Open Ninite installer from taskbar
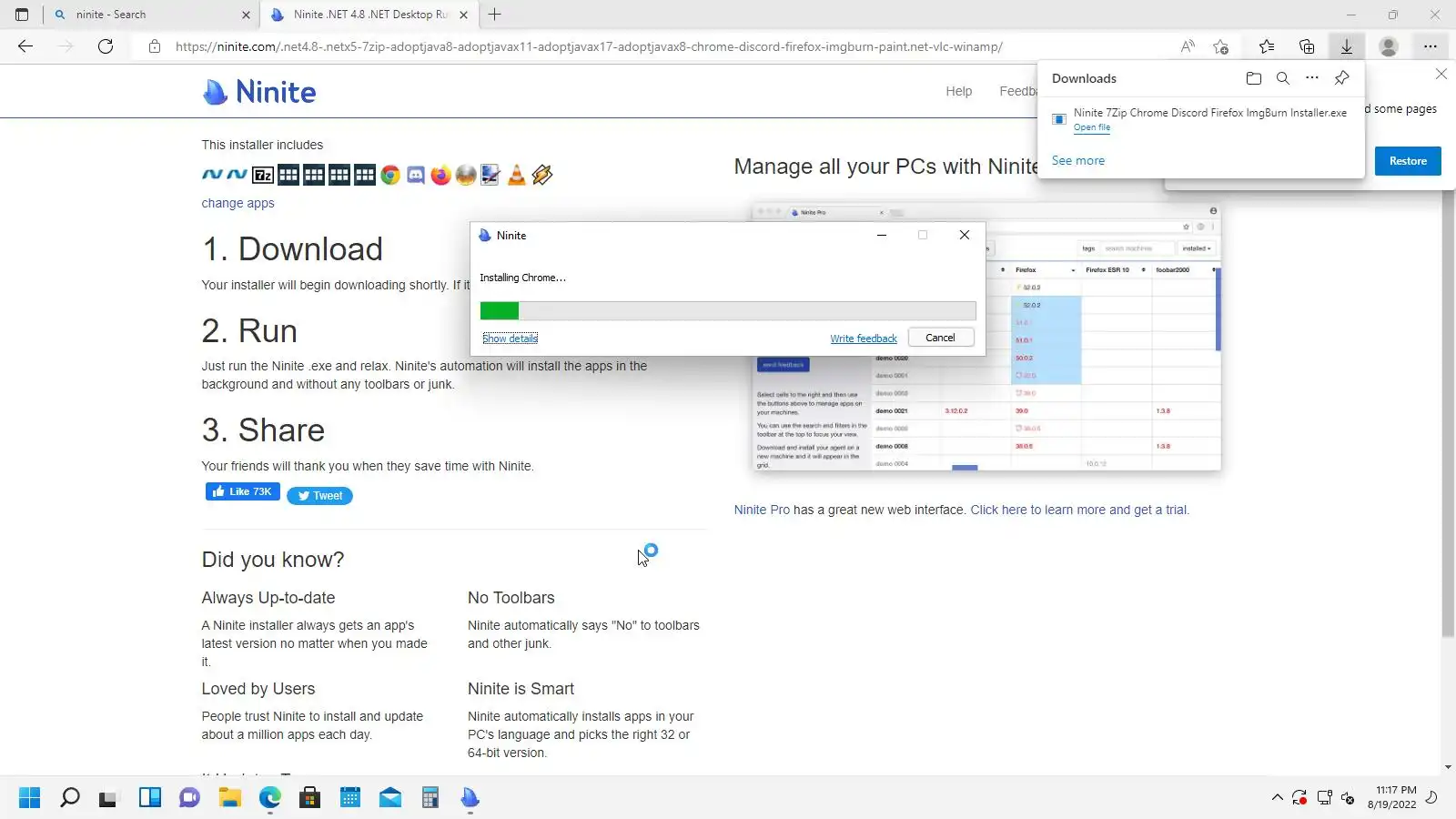1456x819 pixels. pos(470,798)
